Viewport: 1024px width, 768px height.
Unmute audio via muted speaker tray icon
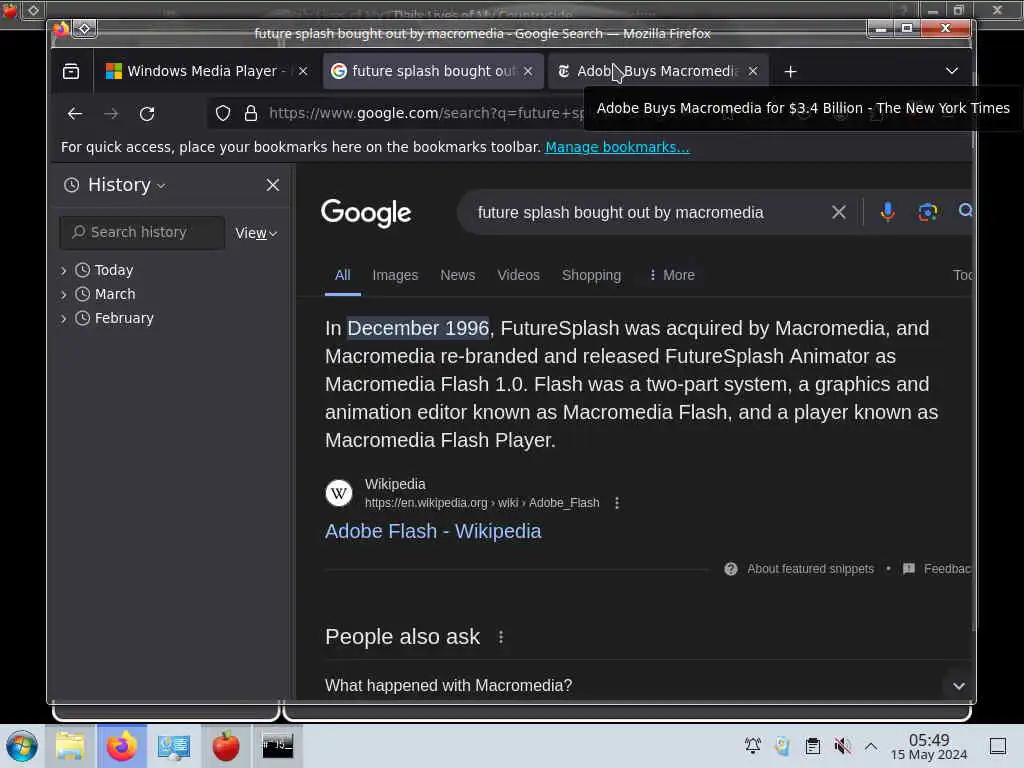point(842,746)
